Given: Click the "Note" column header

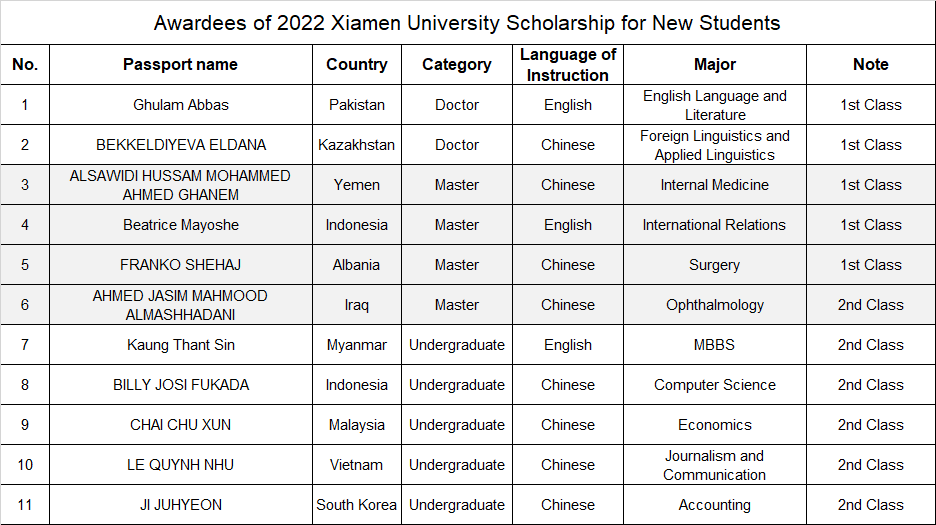Looking at the screenshot, I should click(870, 64).
